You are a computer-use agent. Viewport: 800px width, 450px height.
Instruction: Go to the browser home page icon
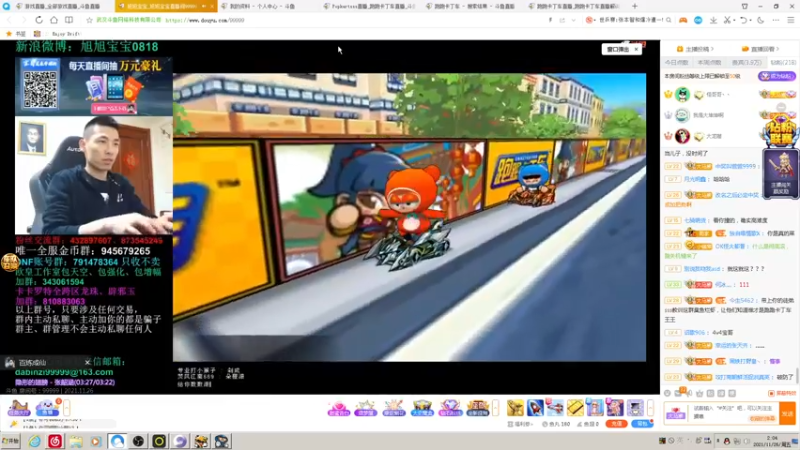pos(54,20)
